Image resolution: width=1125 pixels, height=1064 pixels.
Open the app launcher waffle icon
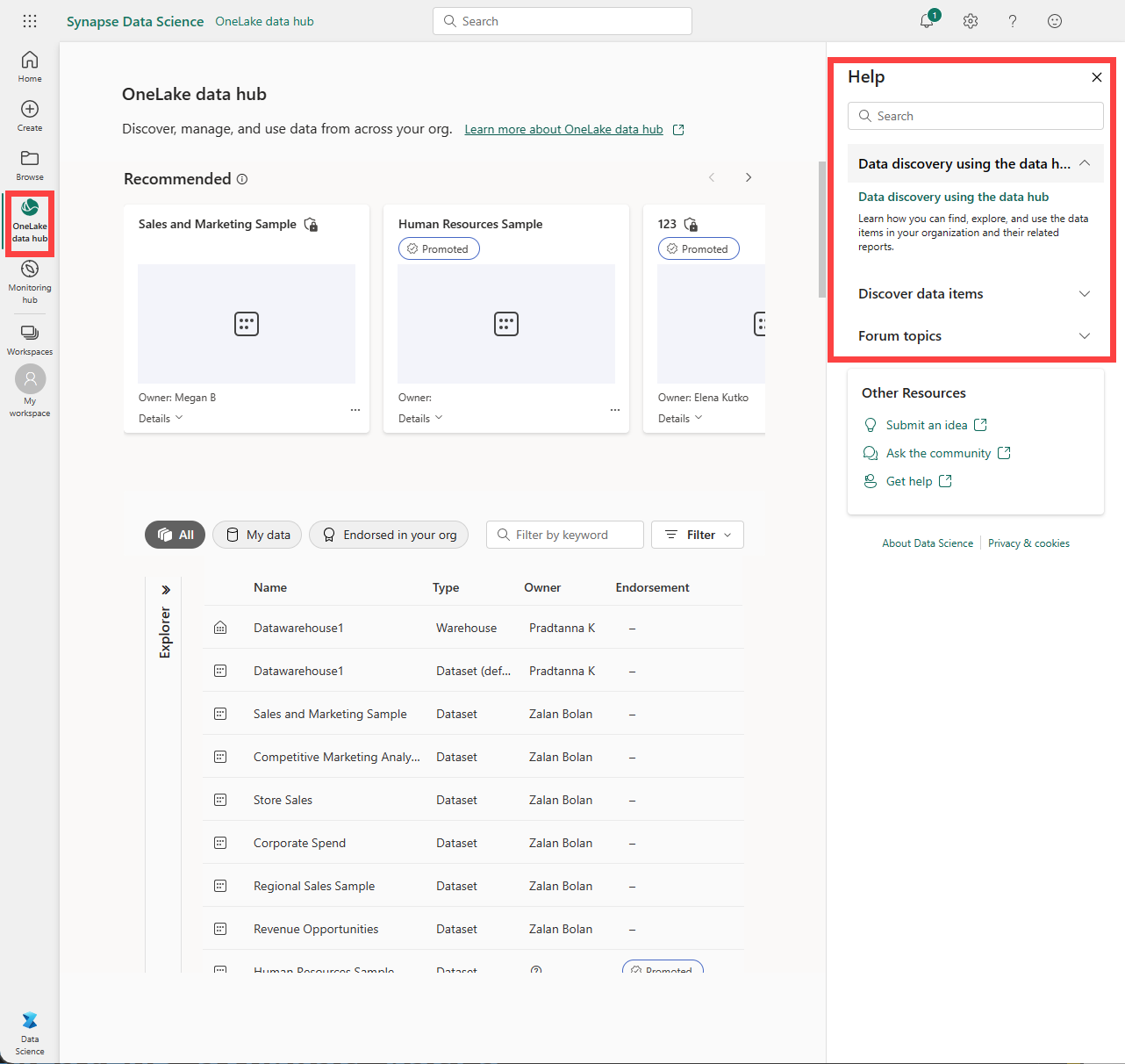click(x=29, y=20)
